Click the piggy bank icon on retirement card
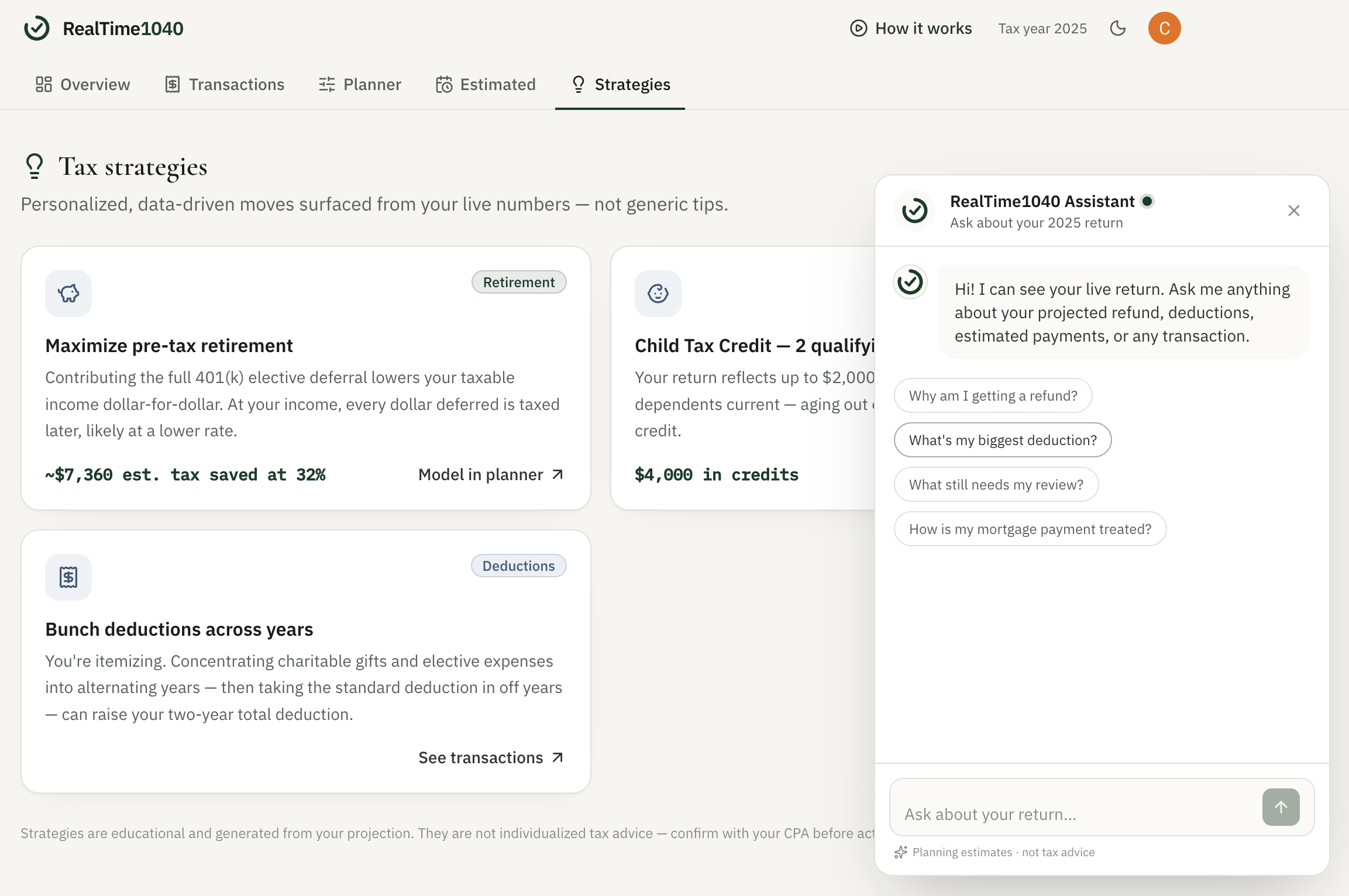Image resolution: width=1349 pixels, height=896 pixels. [68, 293]
